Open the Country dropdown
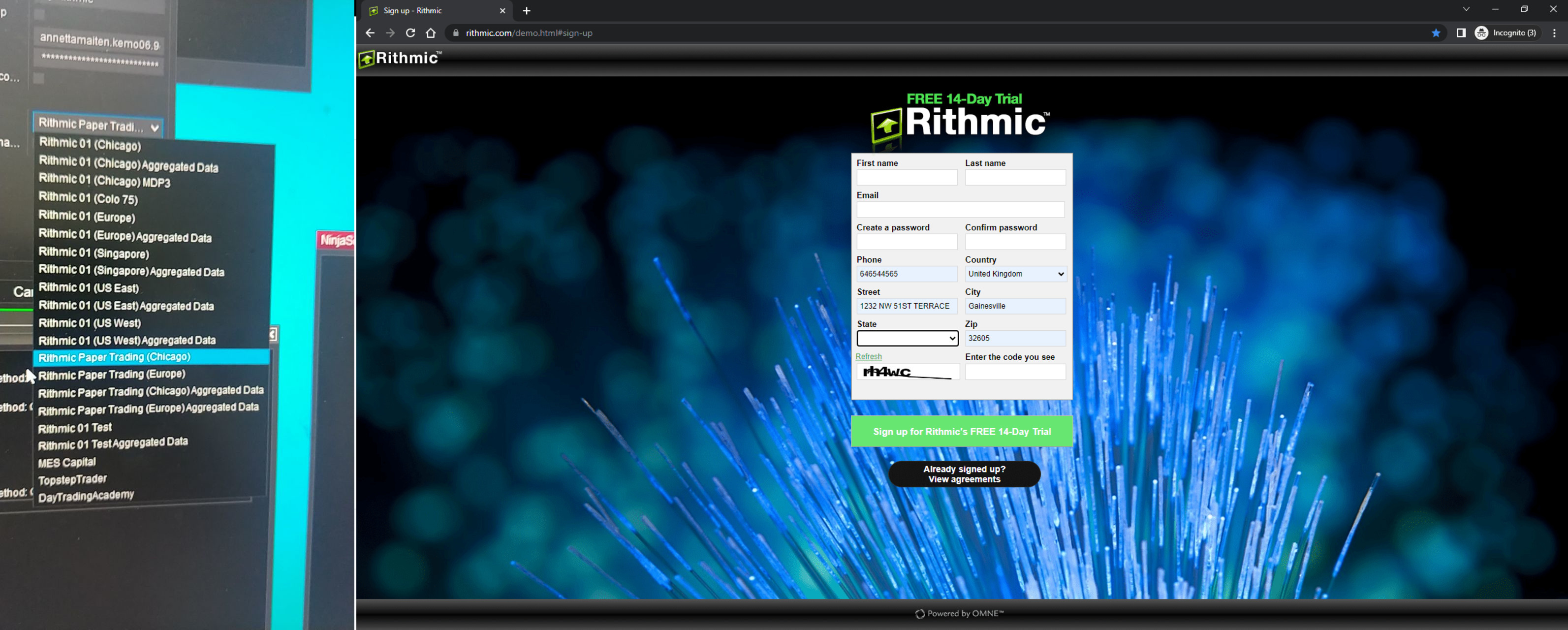 (x=1015, y=274)
